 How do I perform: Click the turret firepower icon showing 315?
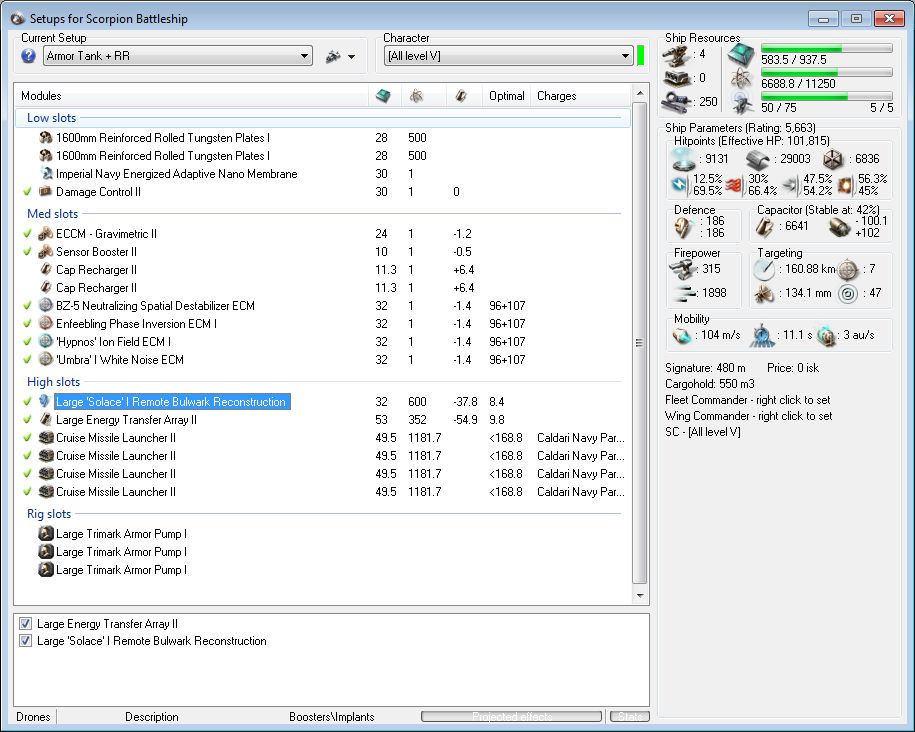point(682,269)
